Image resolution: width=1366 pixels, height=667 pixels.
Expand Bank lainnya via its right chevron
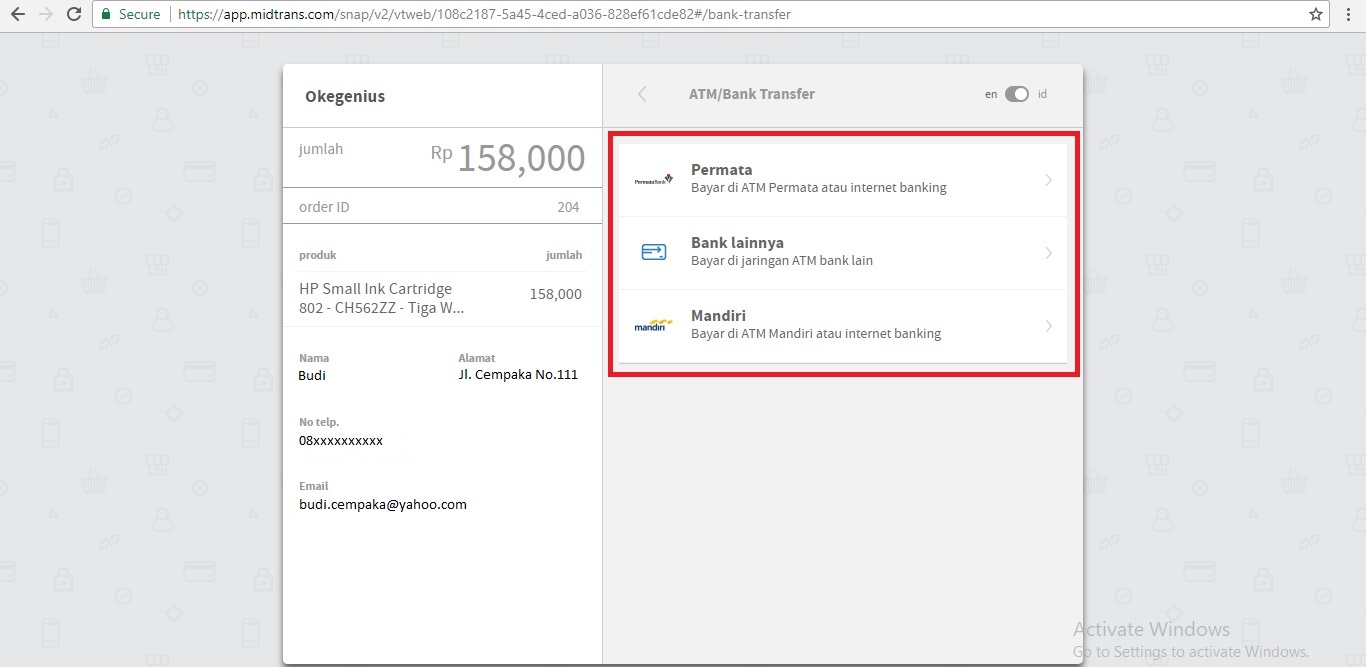pos(1048,253)
